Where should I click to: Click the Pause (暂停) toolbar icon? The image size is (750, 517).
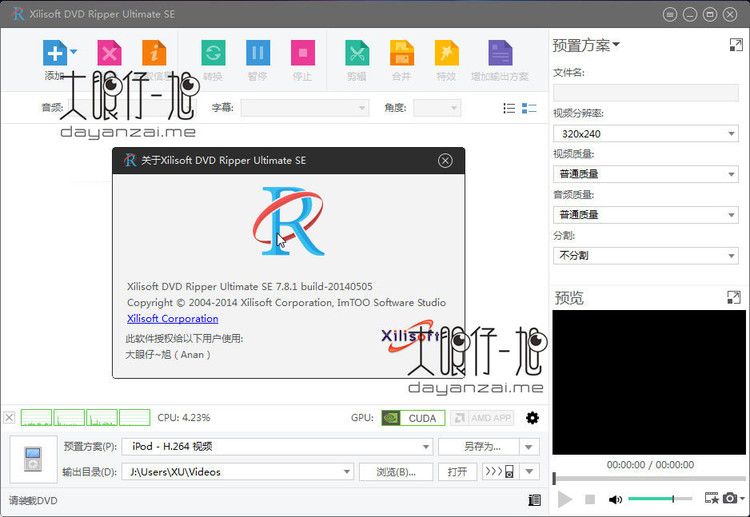pyautogui.click(x=258, y=53)
